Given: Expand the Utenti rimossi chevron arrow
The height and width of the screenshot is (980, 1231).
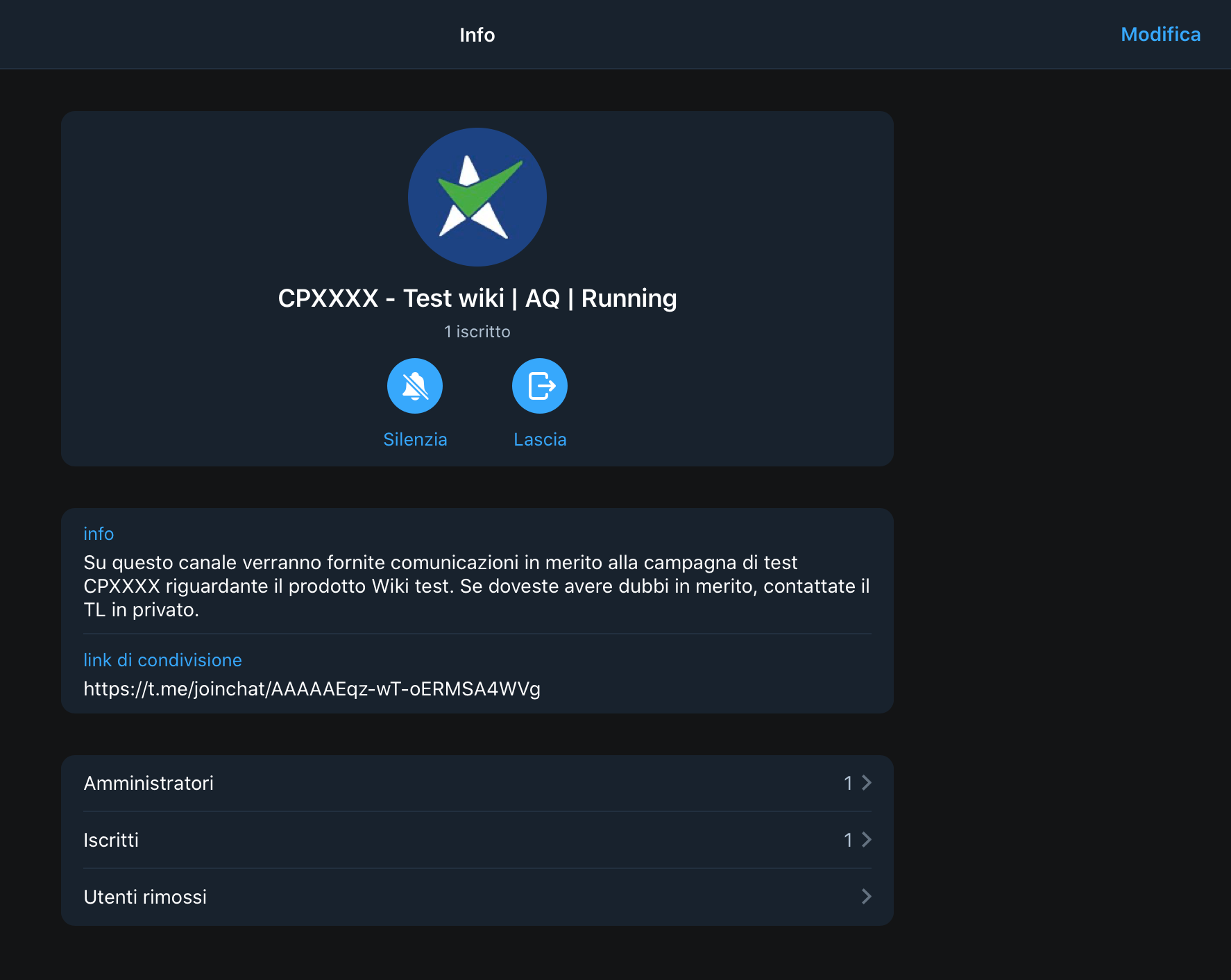Looking at the screenshot, I should coord(867,897).
